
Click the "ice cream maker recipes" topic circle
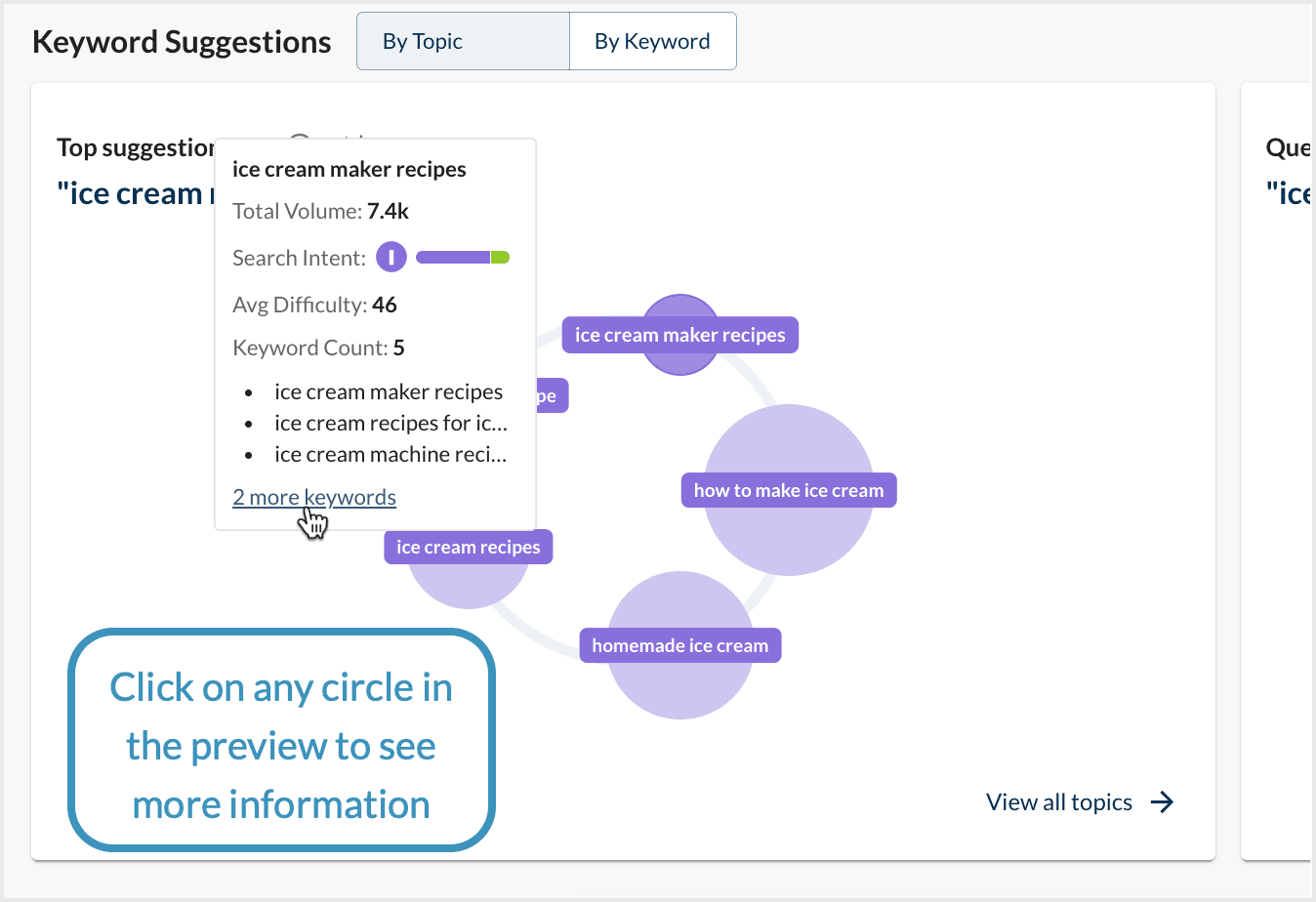(679, 335)
